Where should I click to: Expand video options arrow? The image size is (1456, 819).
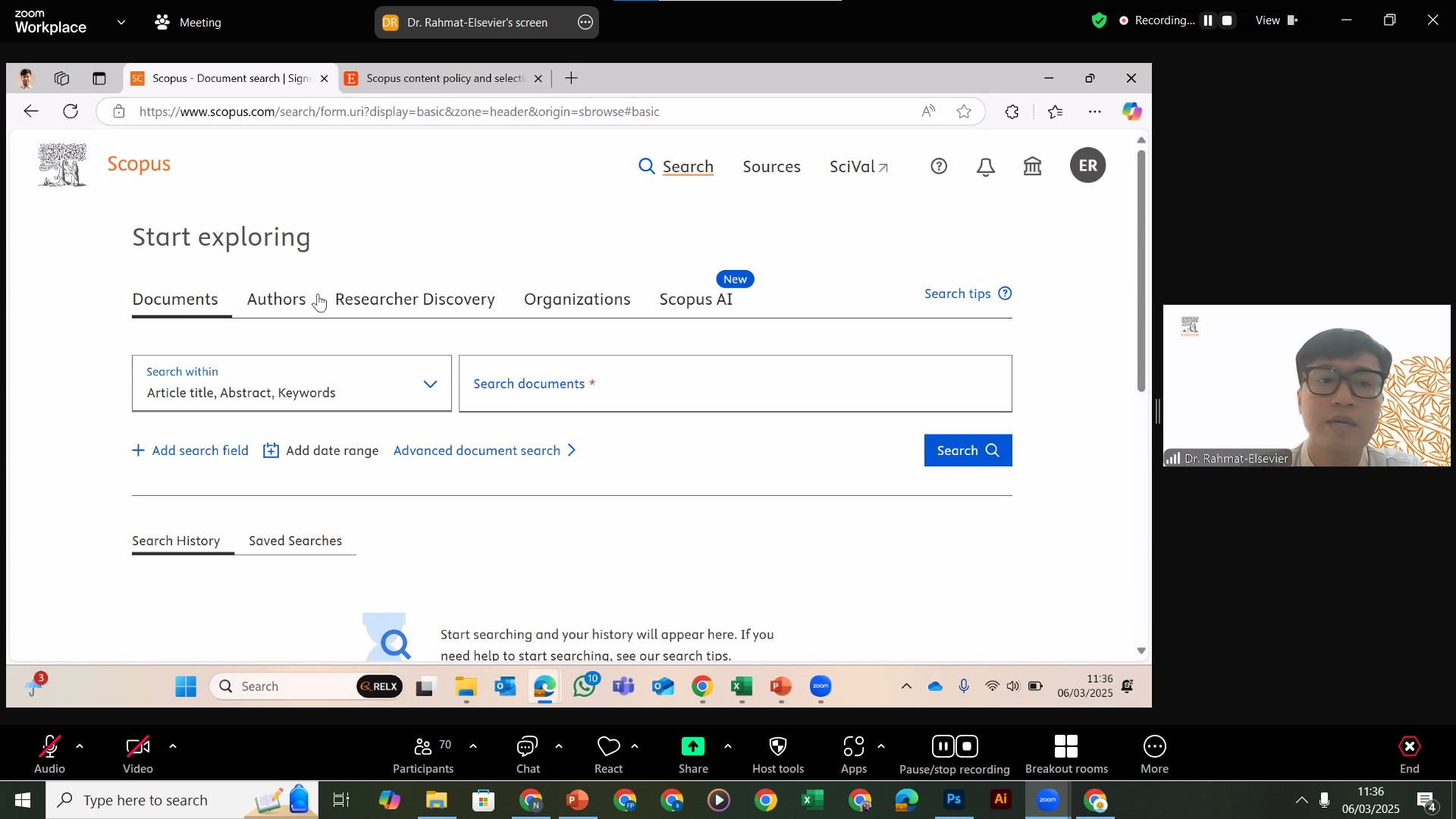tap(173, 747)
